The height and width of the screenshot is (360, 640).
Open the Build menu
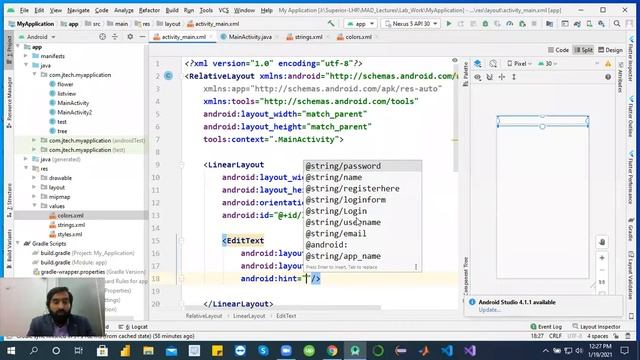pos(172,10)
